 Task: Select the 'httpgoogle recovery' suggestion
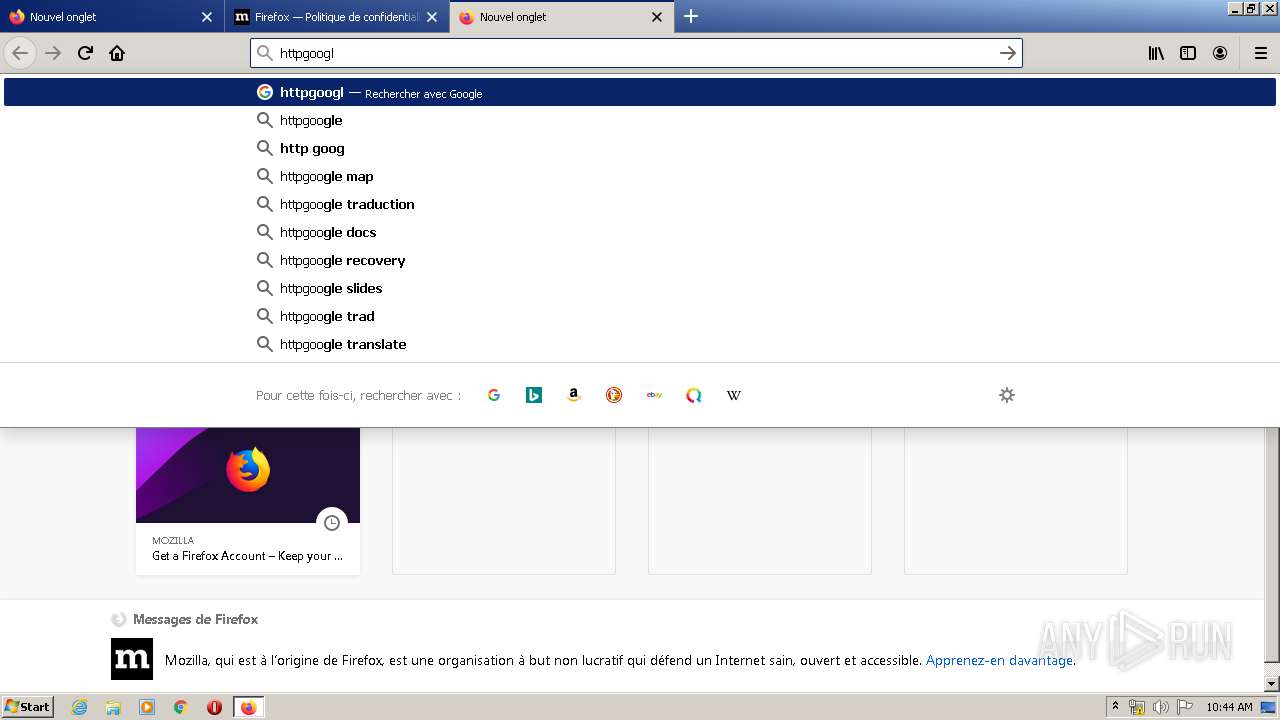point(640,260)
